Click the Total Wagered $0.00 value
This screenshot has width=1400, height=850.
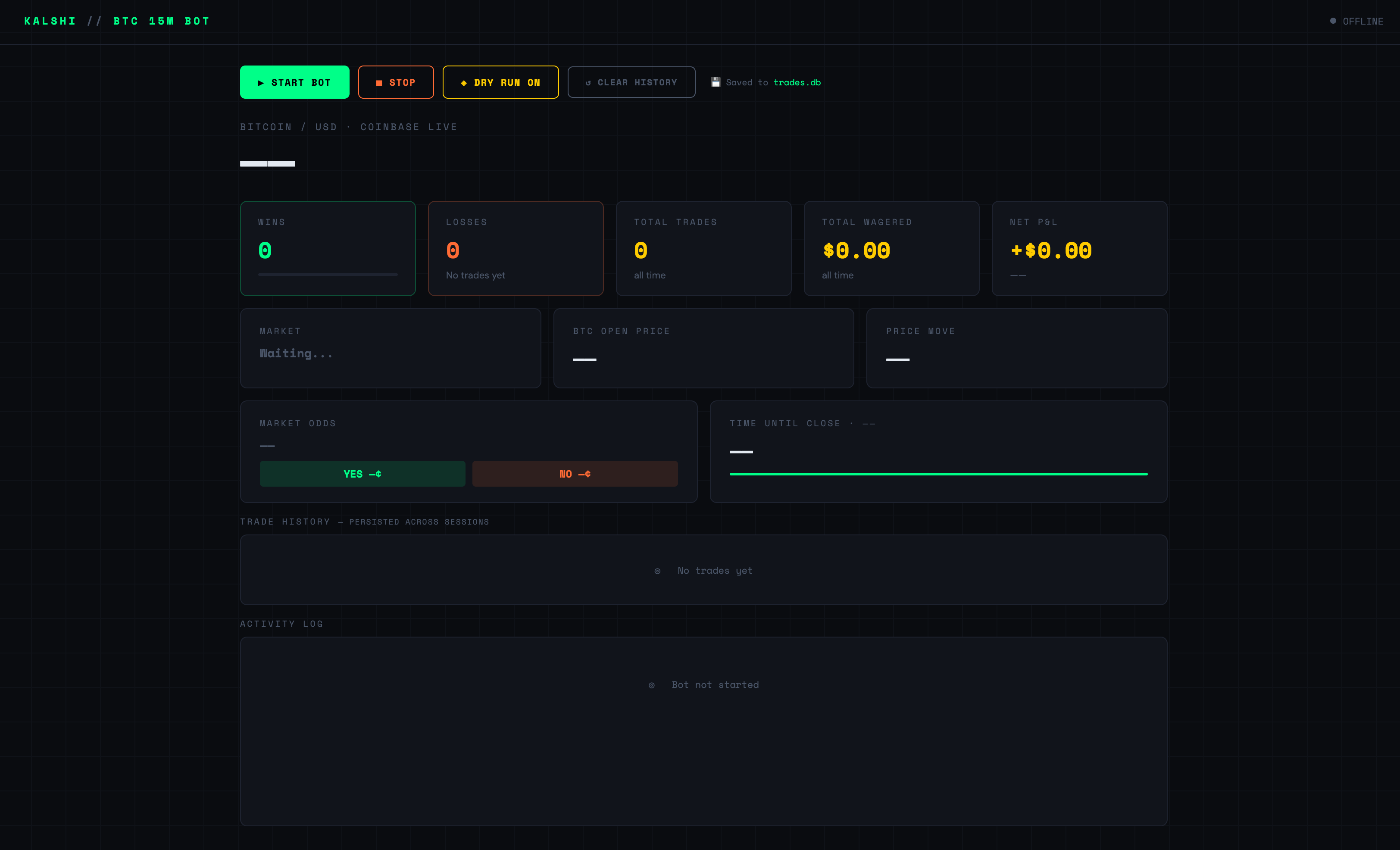856,250
